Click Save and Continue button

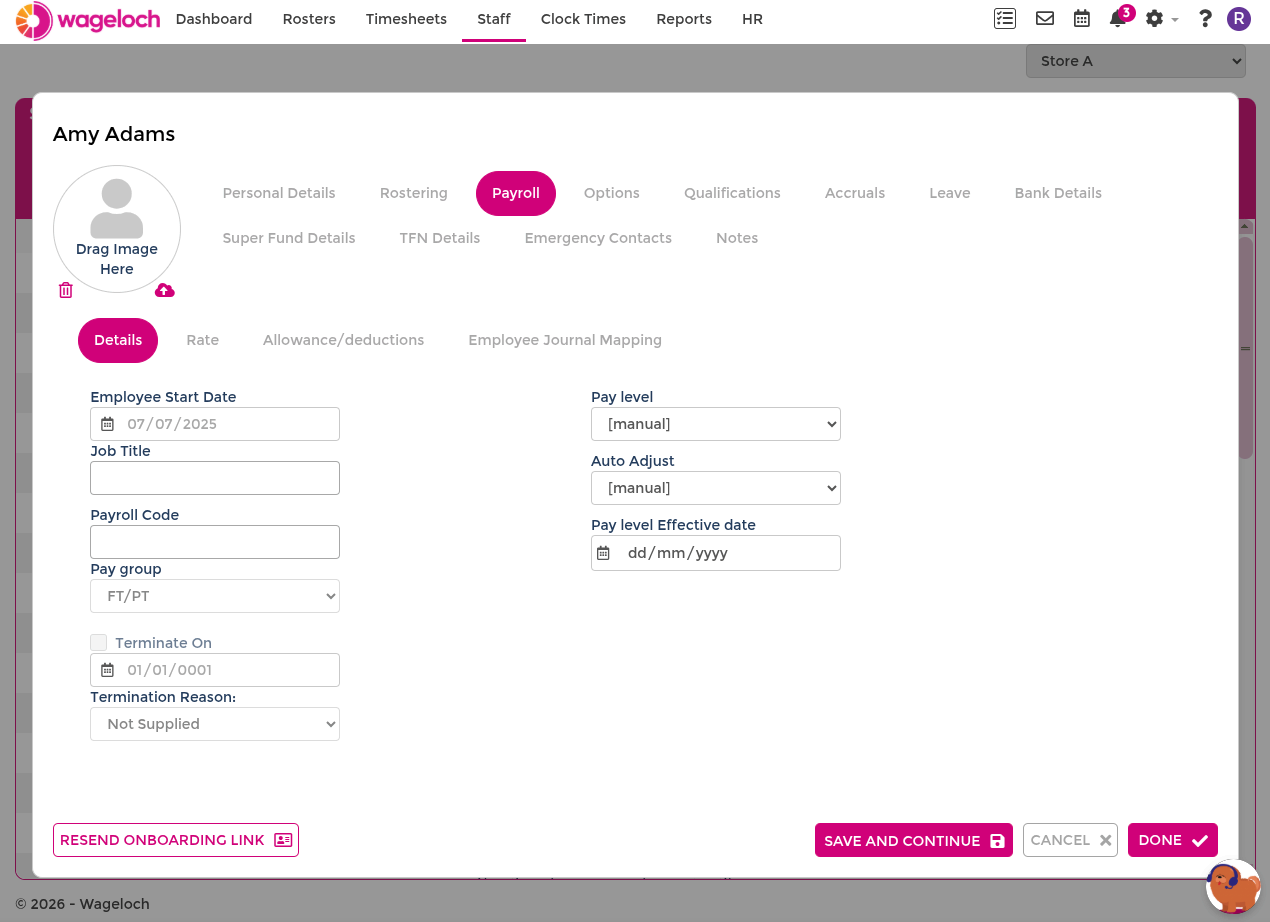(914, 840)
